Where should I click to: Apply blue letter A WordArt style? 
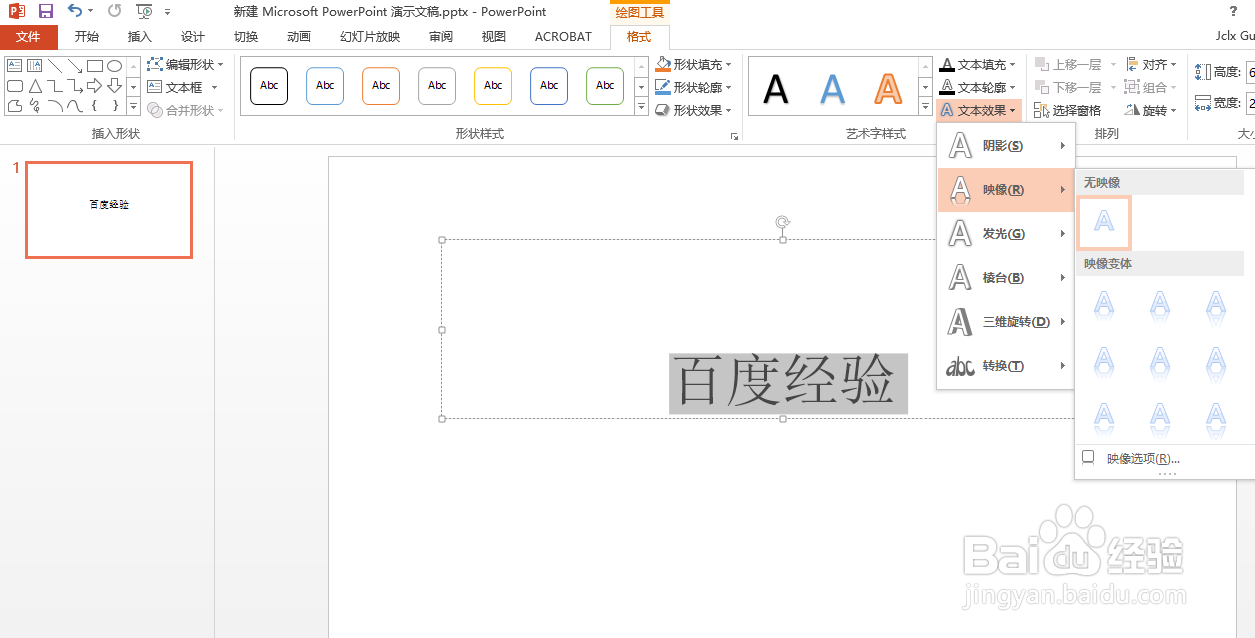[832, 89]
